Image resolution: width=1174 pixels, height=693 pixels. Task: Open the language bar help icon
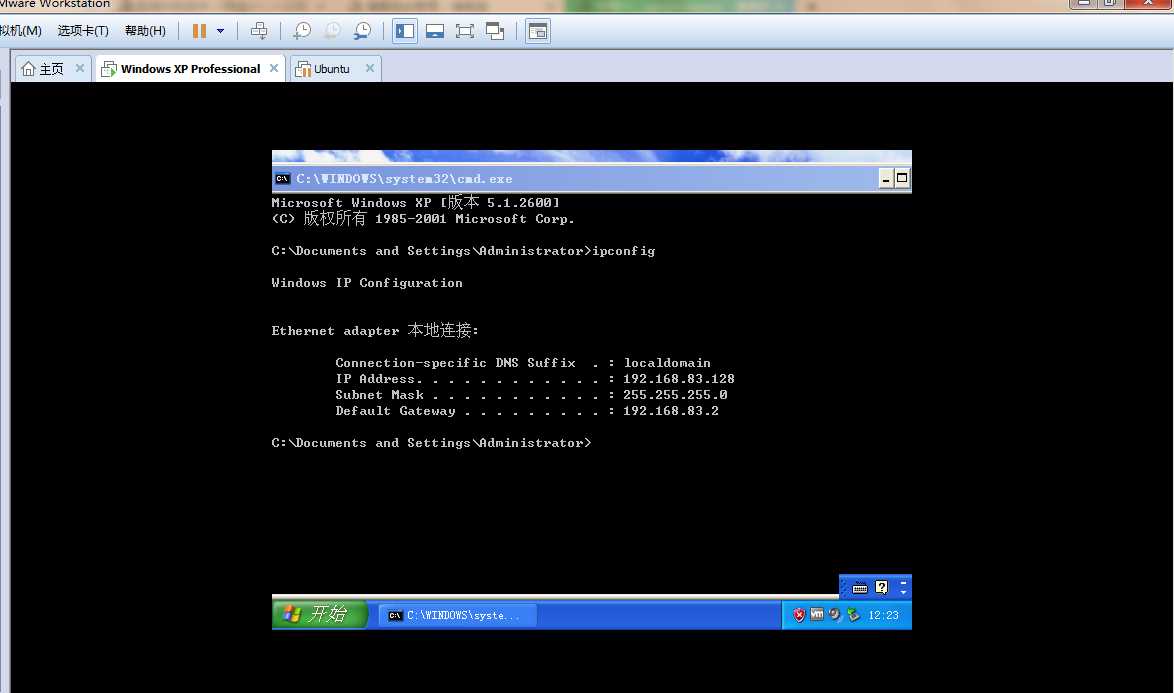(x=881, y=587)
